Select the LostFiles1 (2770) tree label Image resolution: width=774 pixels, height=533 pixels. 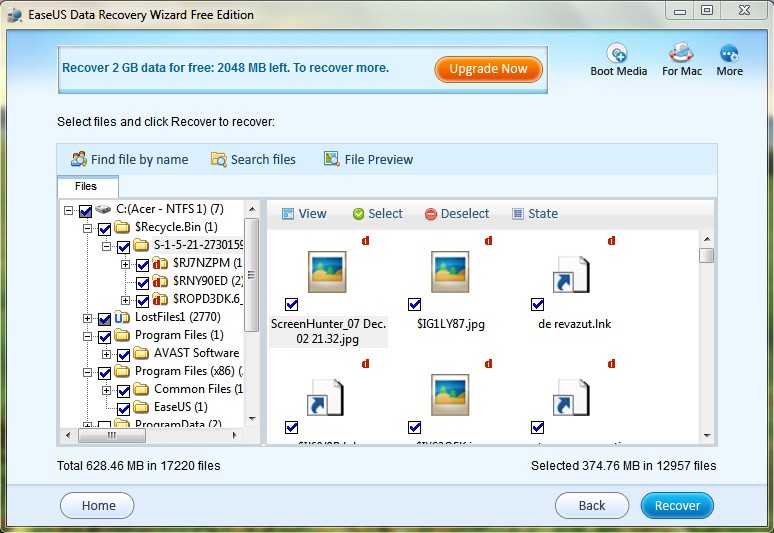[178, 317]
